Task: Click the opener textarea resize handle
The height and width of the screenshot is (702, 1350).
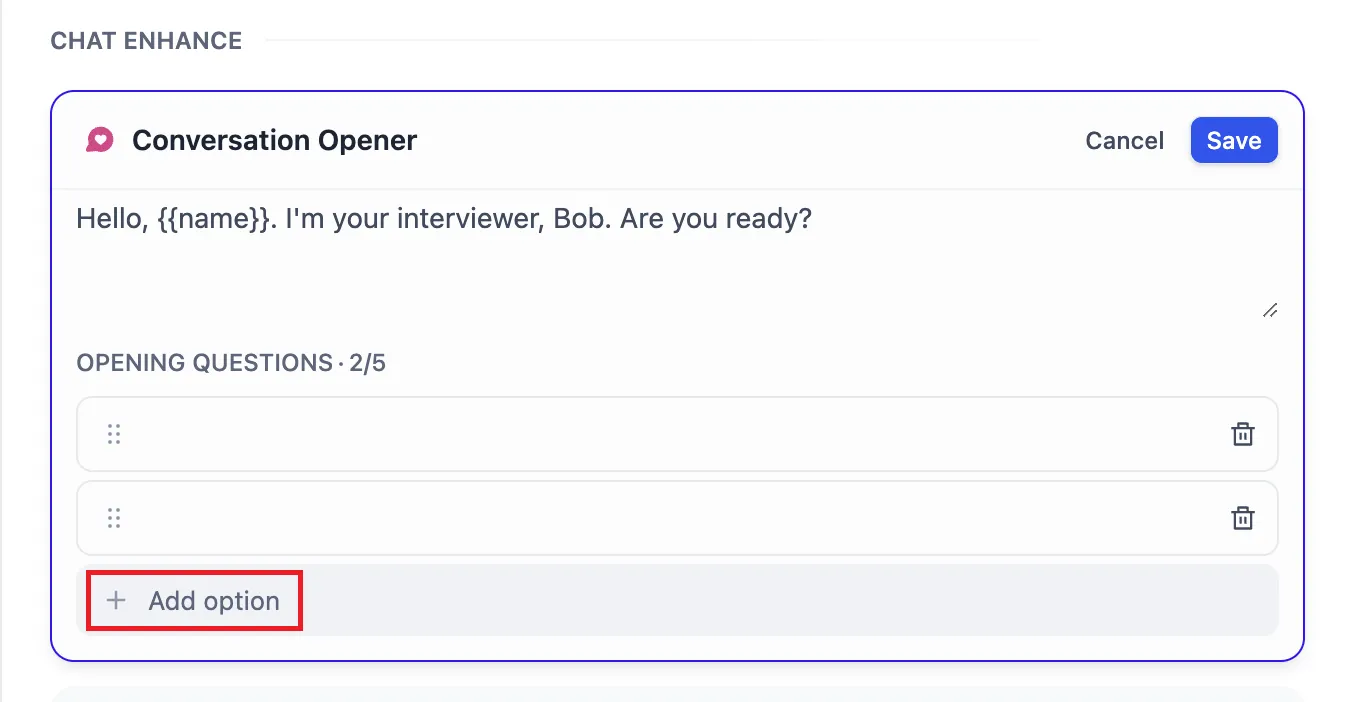Action: pos(1269,311)
